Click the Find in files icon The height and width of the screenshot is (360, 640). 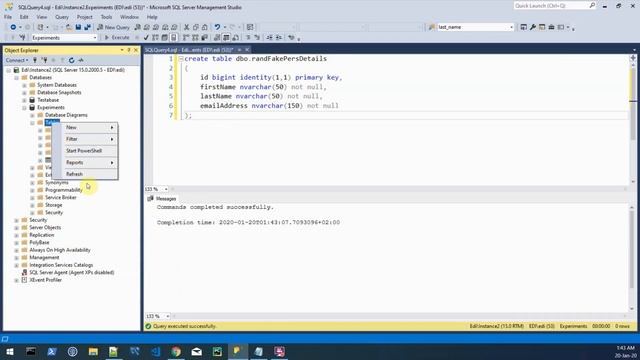pyautogui.click(x=432, y=27)
